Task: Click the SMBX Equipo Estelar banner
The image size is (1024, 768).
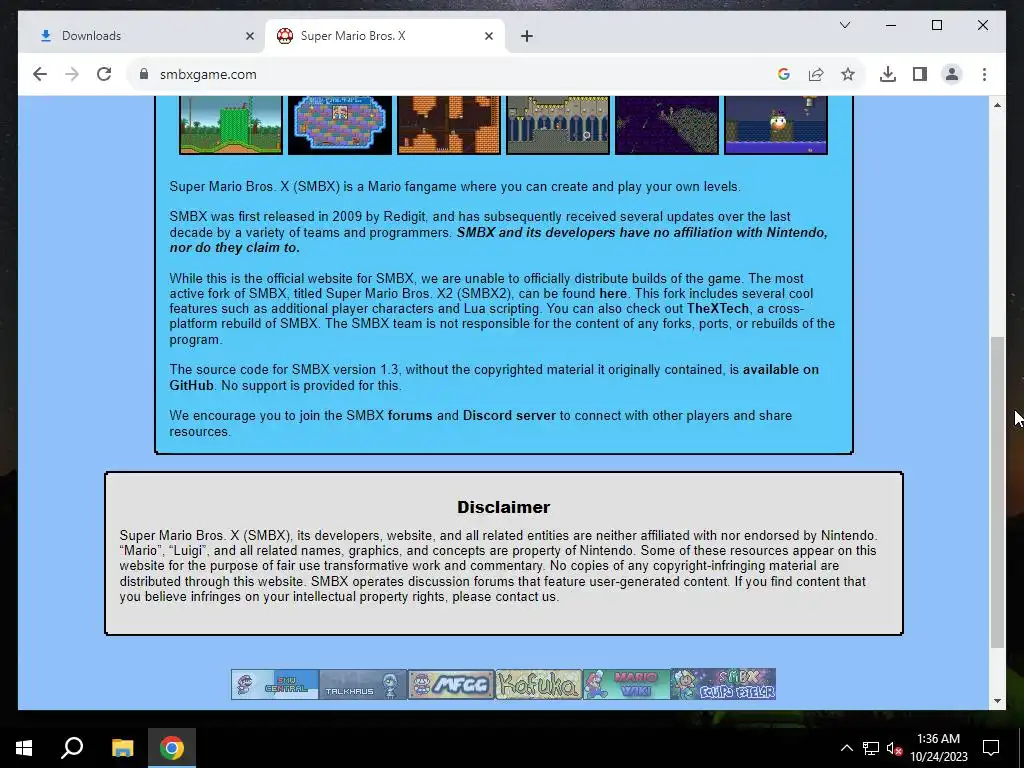Action: click(723, 684)
